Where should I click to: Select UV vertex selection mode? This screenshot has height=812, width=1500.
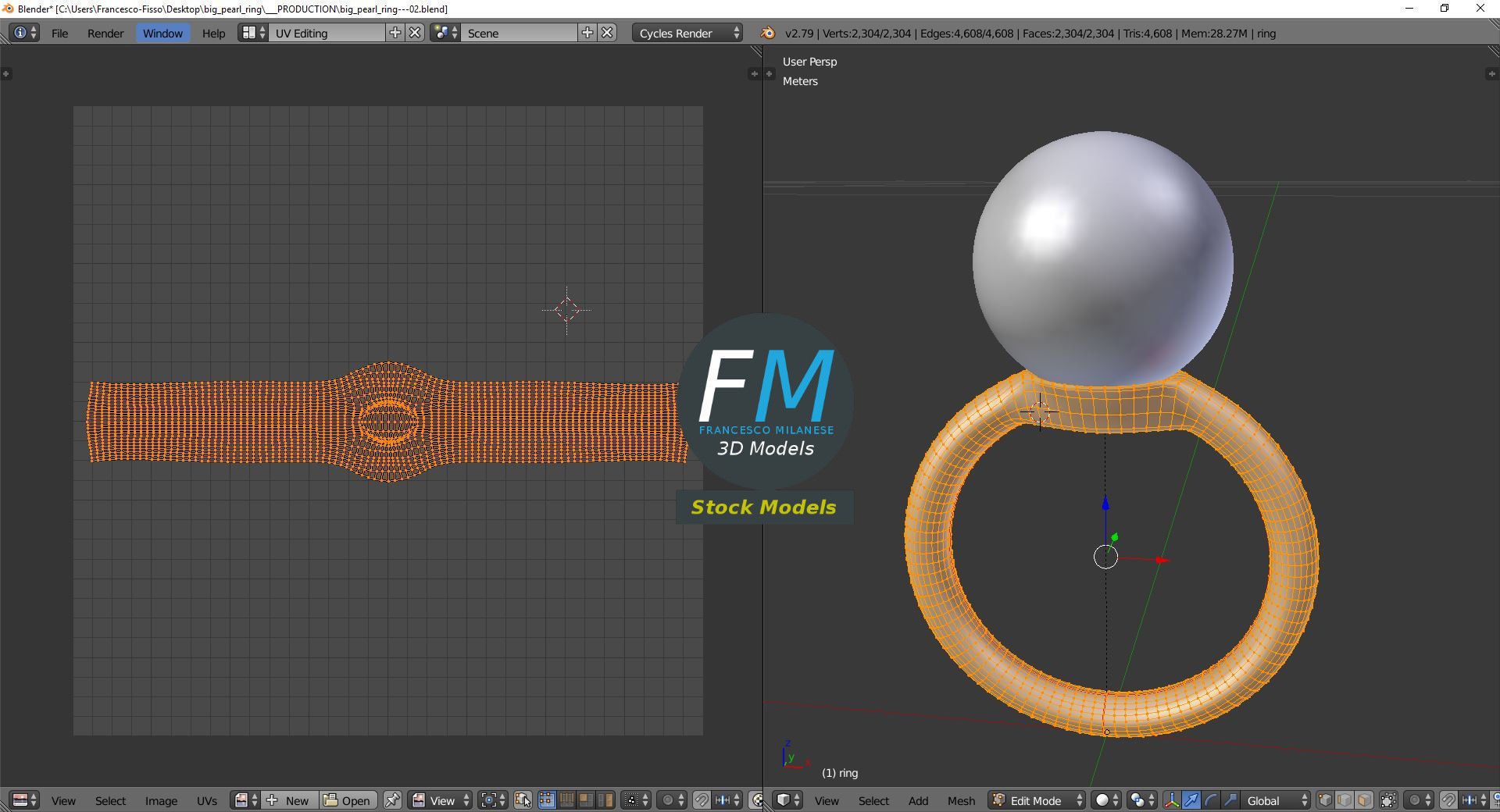coord(547,800)
